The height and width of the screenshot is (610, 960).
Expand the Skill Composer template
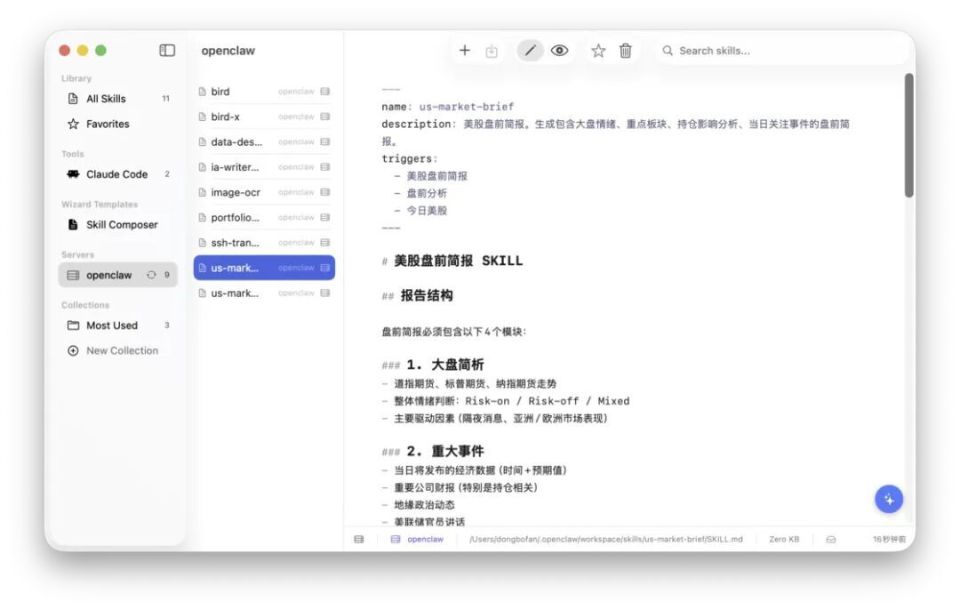point(119,224)
